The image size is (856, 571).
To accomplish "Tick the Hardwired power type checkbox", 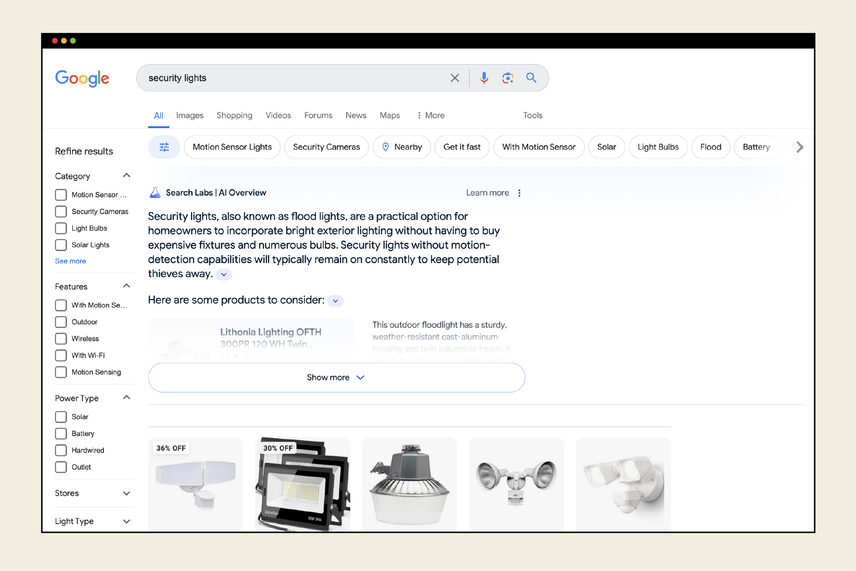I will click(x=61, y=450).
